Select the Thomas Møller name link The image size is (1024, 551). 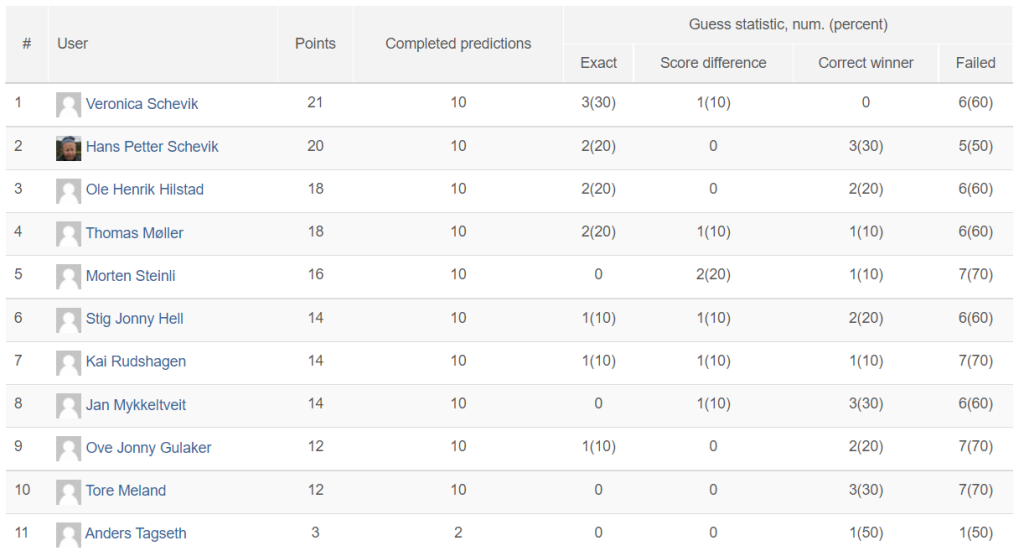(x=134, y=233)
